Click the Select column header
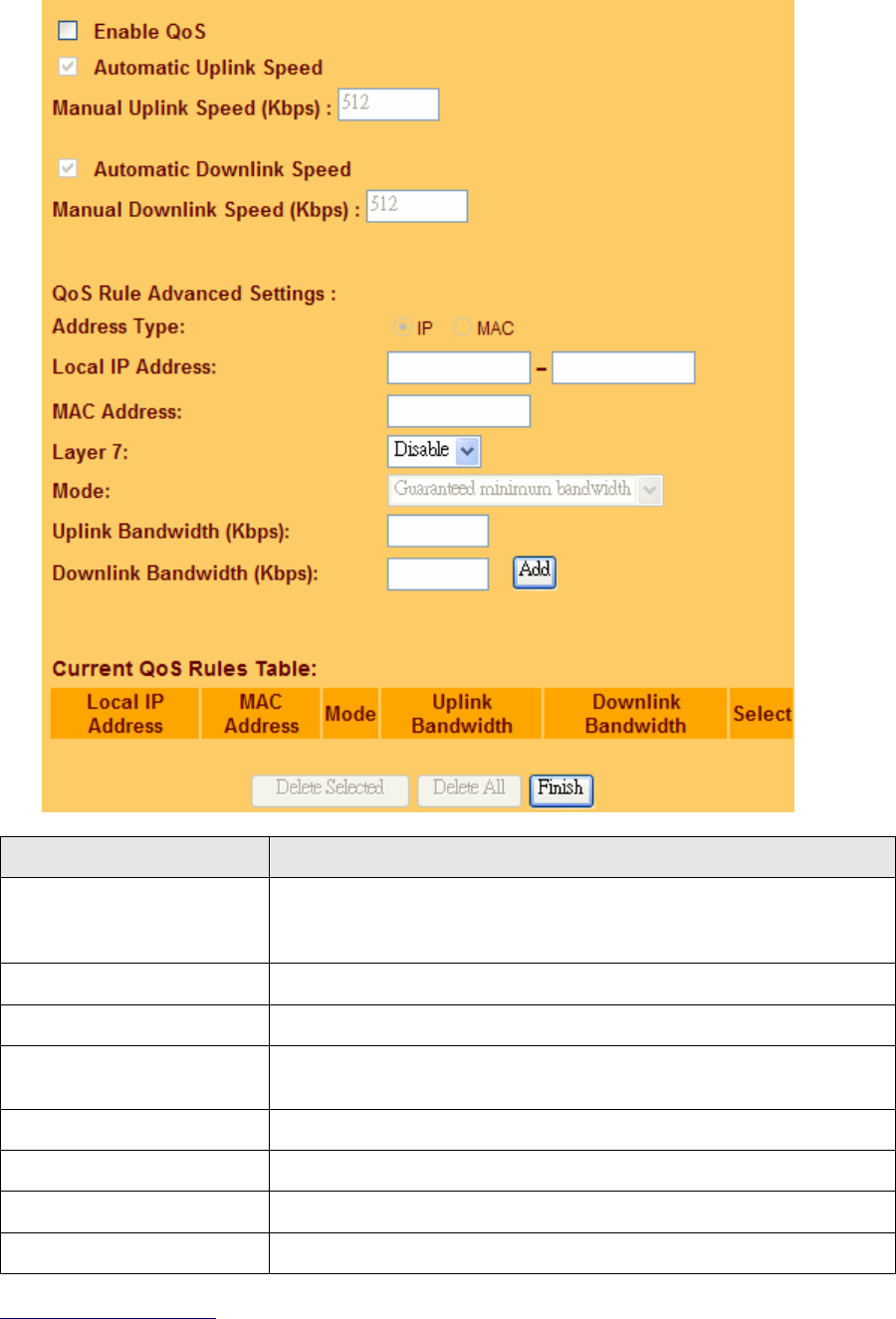The width and height of the screenshot is (896, 1319). click(762, 714)
